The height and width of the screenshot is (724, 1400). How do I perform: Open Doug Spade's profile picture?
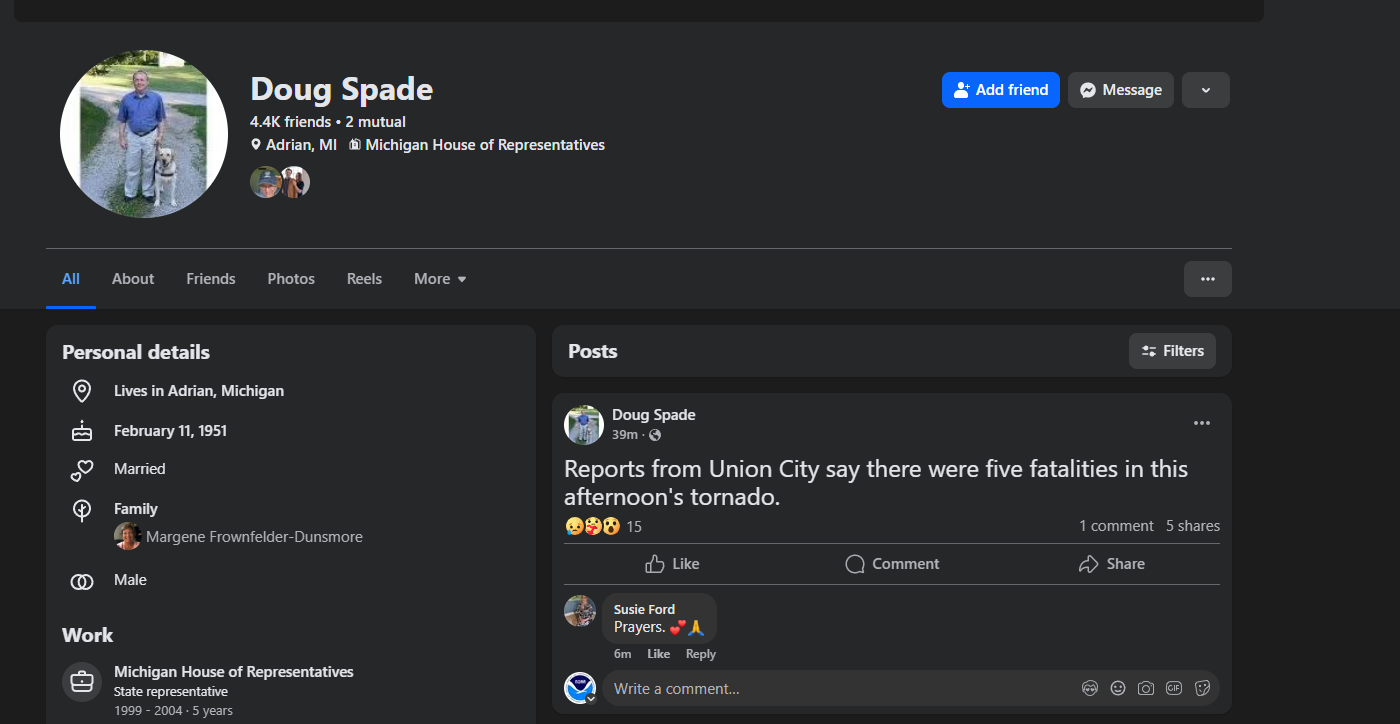tap(144, 134)
